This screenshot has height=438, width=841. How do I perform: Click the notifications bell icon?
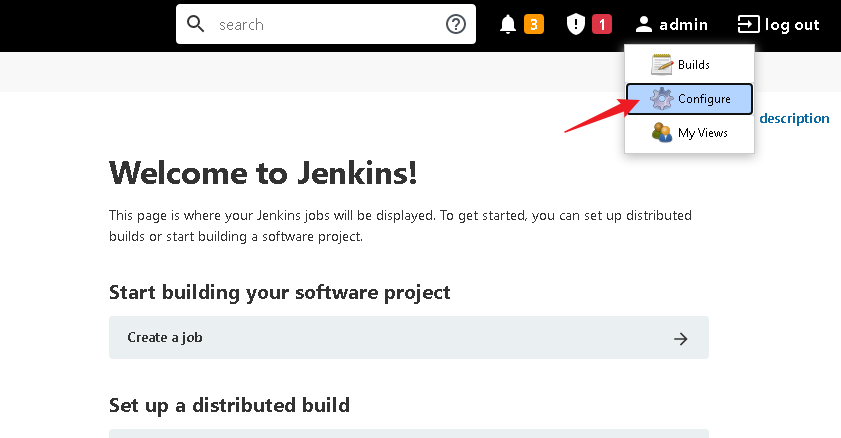[507, 25]
